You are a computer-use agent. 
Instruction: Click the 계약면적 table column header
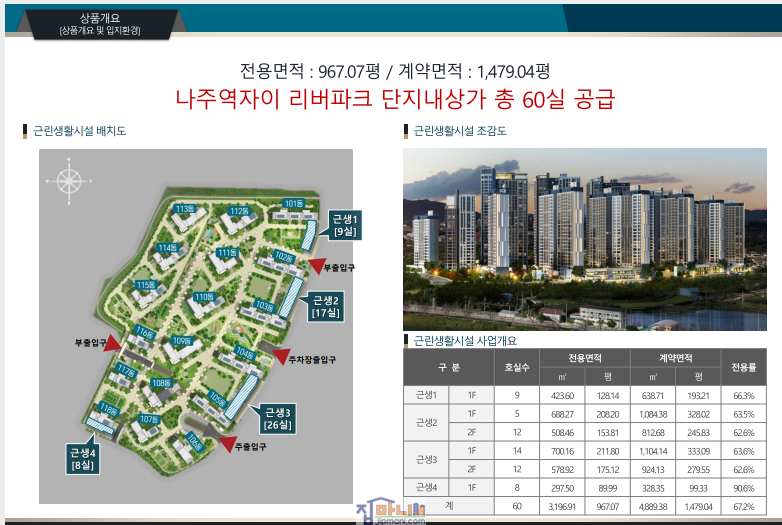point(676,358)
